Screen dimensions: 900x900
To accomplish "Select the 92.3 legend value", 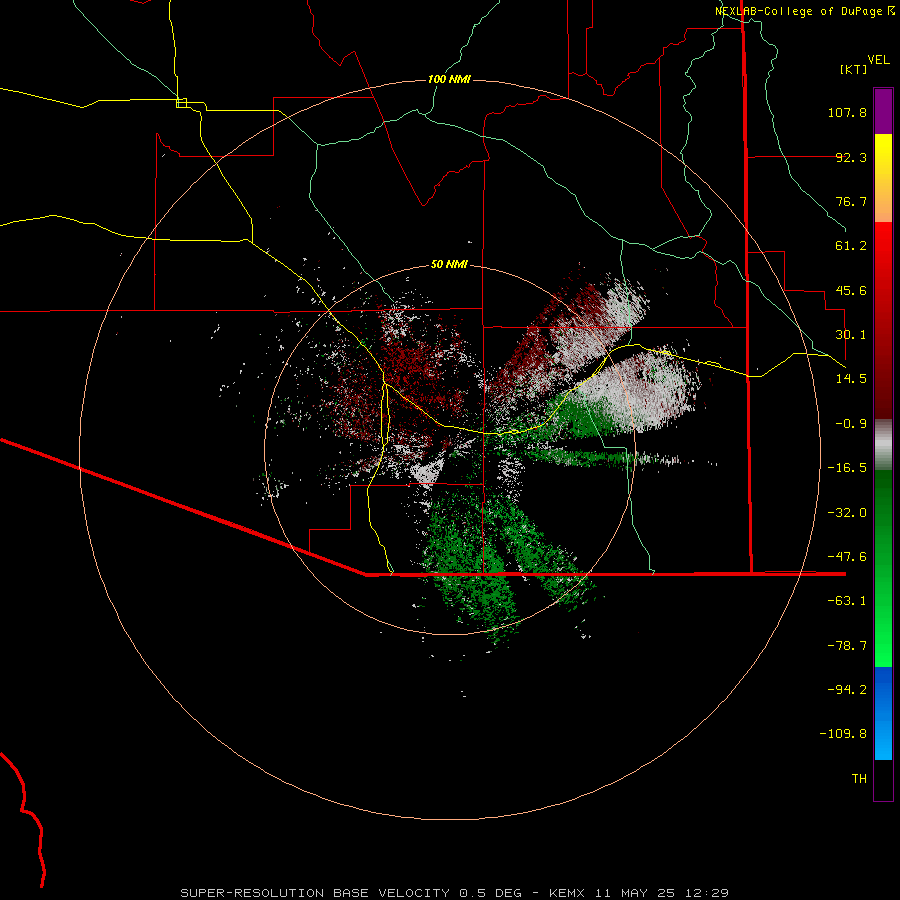I will pos(851,157).
